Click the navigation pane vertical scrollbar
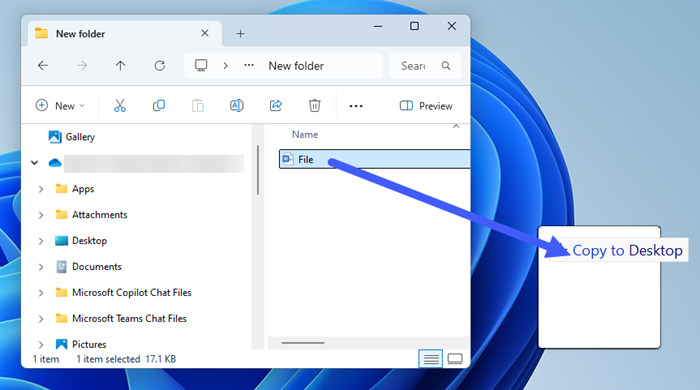The width and height of the screenshot is (700, 390). click(258, 170)
